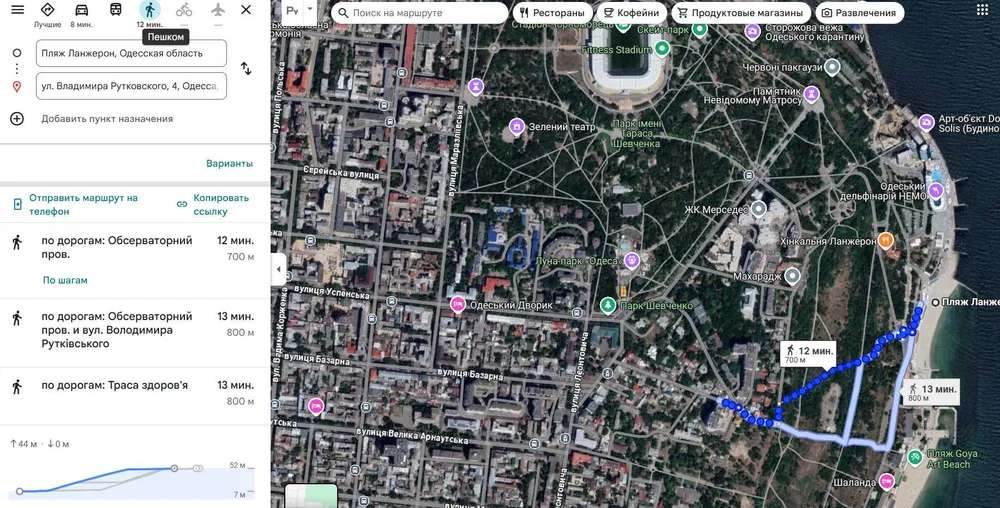Filter by Развлечения chip

pos(859,13)
